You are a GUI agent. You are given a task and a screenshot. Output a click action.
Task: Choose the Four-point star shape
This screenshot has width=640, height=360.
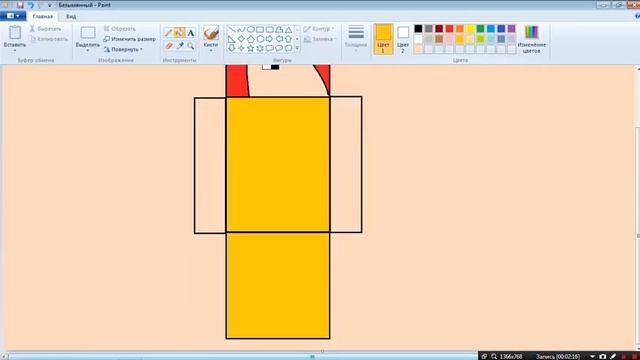[x=241, y=48]
